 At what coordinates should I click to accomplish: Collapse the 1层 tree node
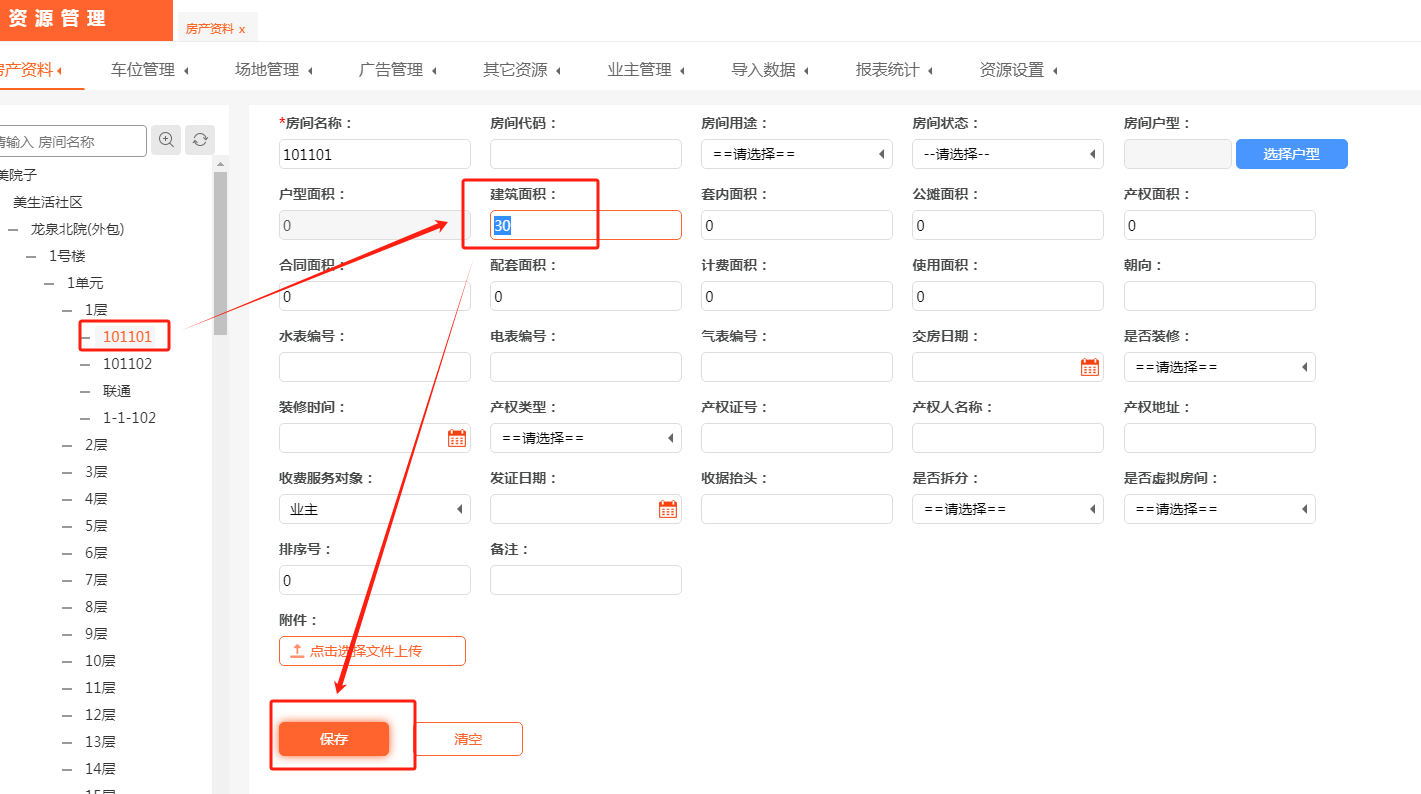(67, 310)
